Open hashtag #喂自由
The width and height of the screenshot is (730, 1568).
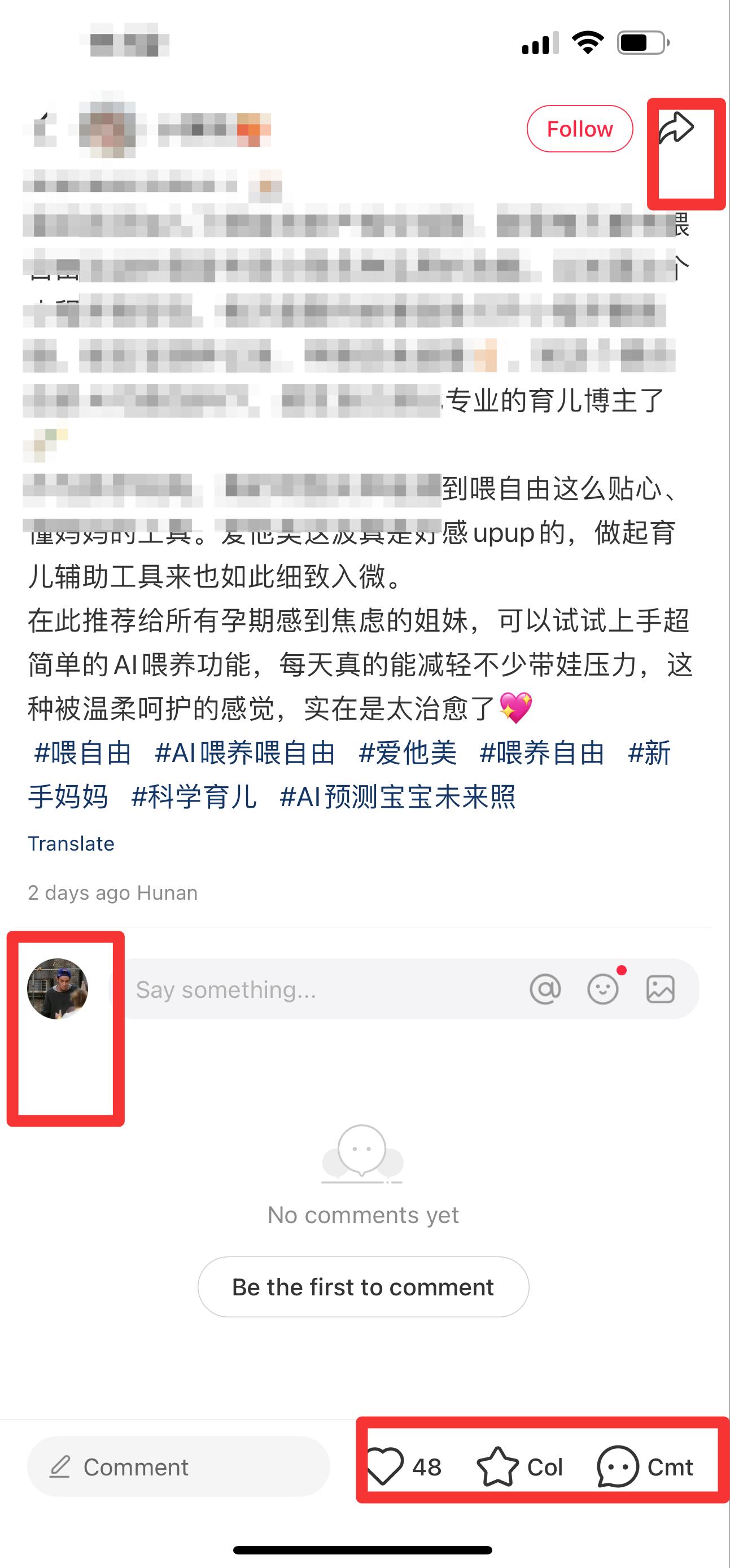[x=83, y=753]
